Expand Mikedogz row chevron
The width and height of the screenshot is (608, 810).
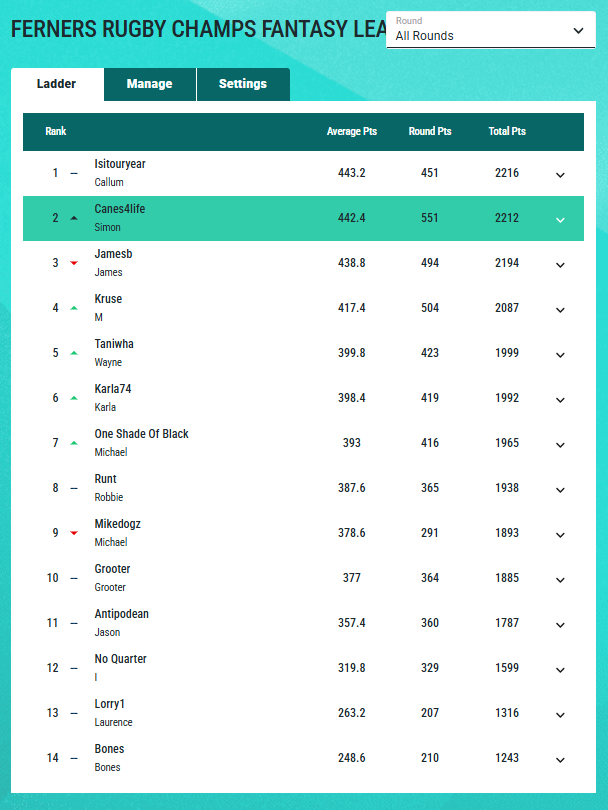pos(560,534)
